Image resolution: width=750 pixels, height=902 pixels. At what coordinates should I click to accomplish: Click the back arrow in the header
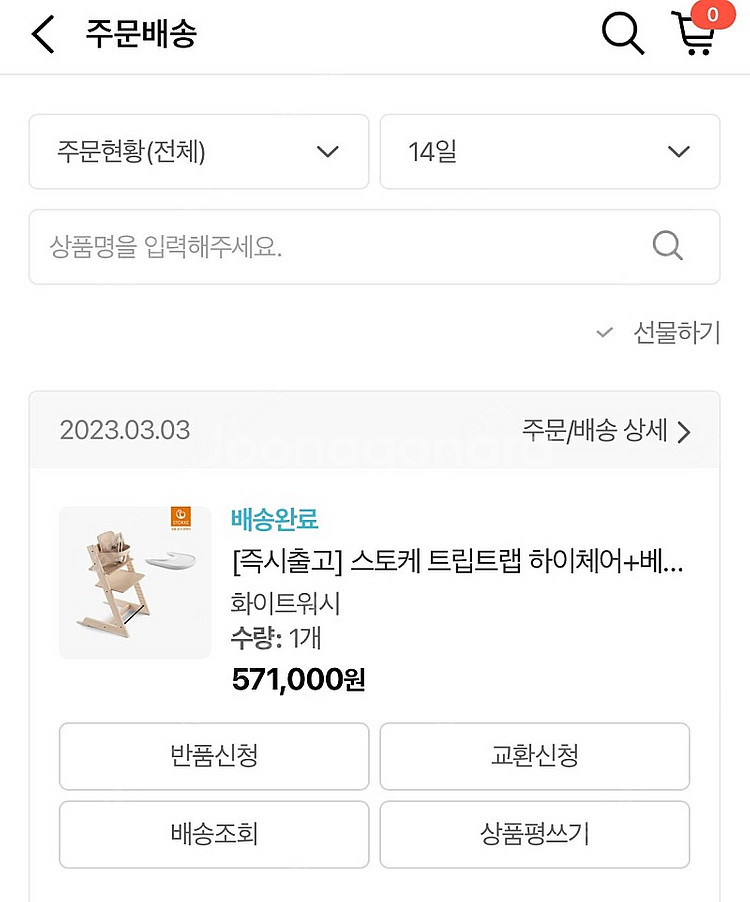(43, 33)
